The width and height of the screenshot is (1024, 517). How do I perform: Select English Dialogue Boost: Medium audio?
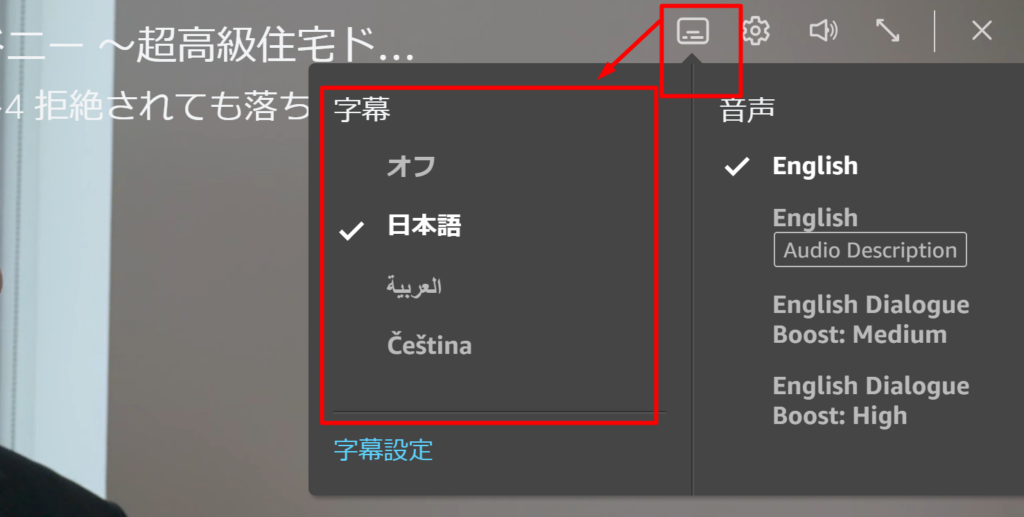871,319
